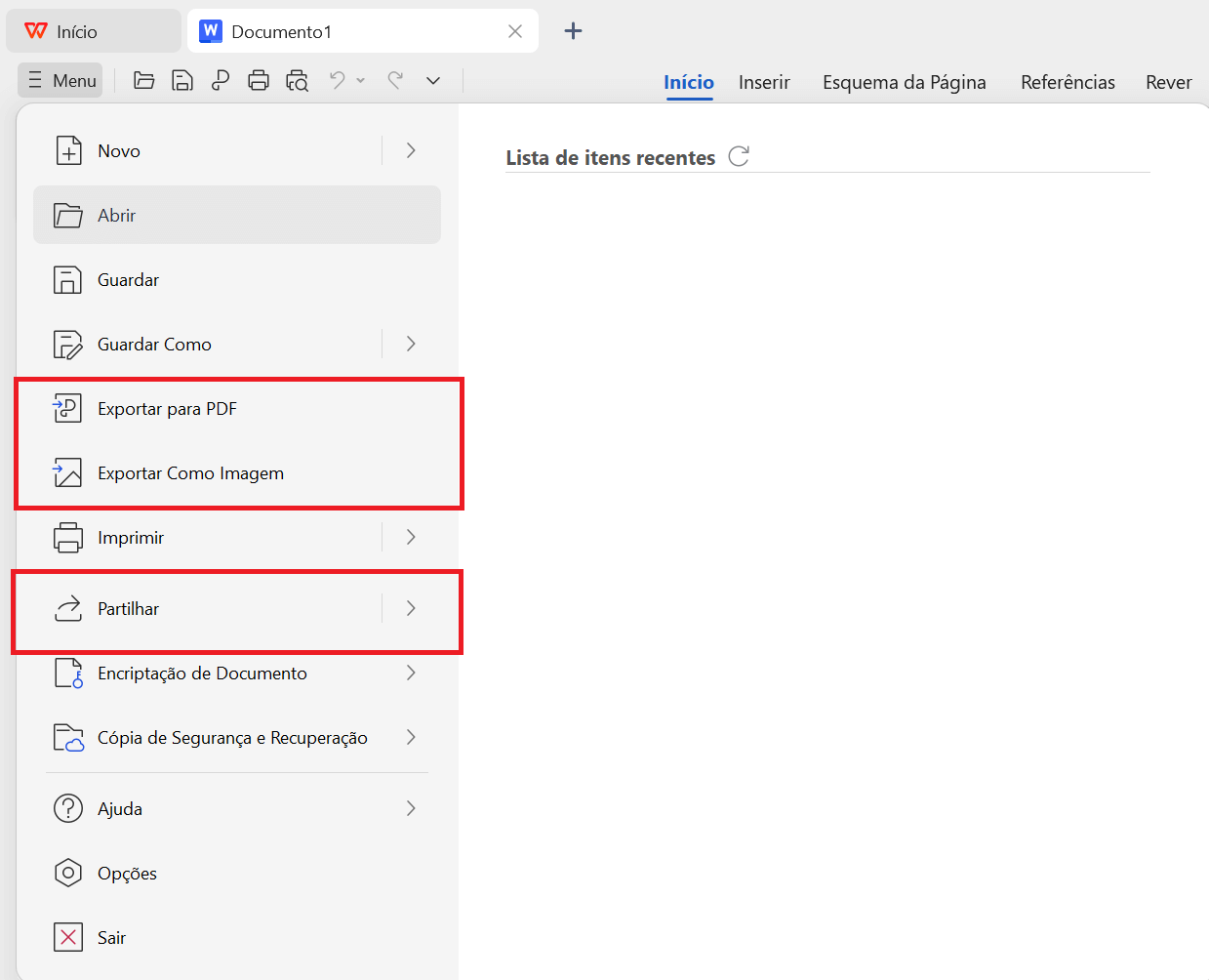Refresh the recent items list
The image size is (1209, 980).
point(739,156)
